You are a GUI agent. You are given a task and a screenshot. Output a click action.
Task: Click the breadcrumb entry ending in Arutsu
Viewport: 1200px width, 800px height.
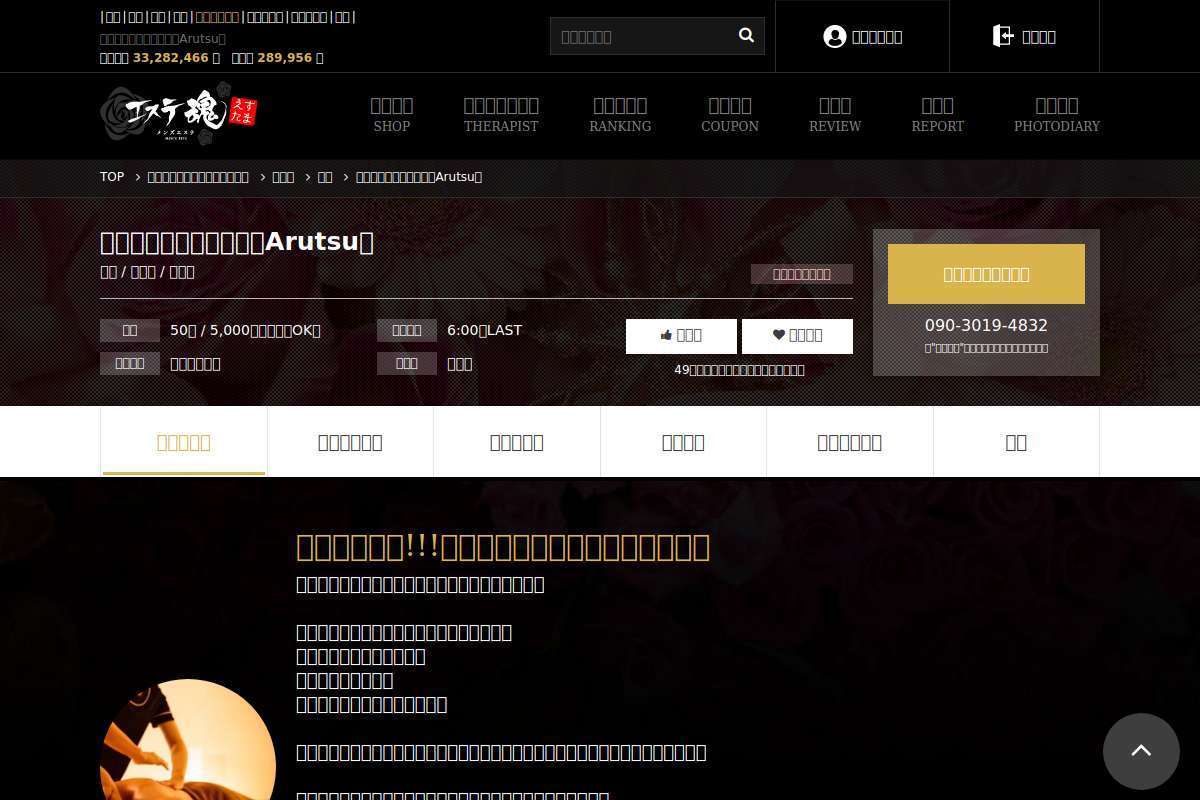[419, 177]
